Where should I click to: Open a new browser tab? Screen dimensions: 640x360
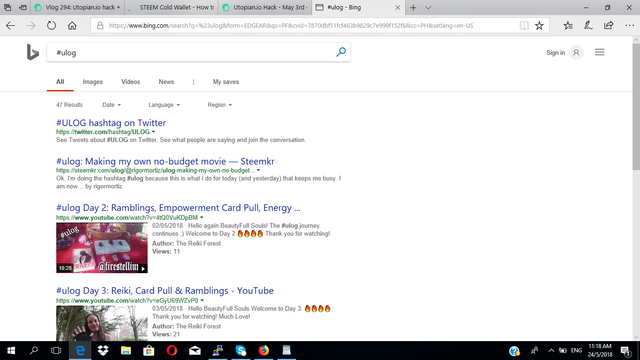pyautogui.click(x=413, y=7)
